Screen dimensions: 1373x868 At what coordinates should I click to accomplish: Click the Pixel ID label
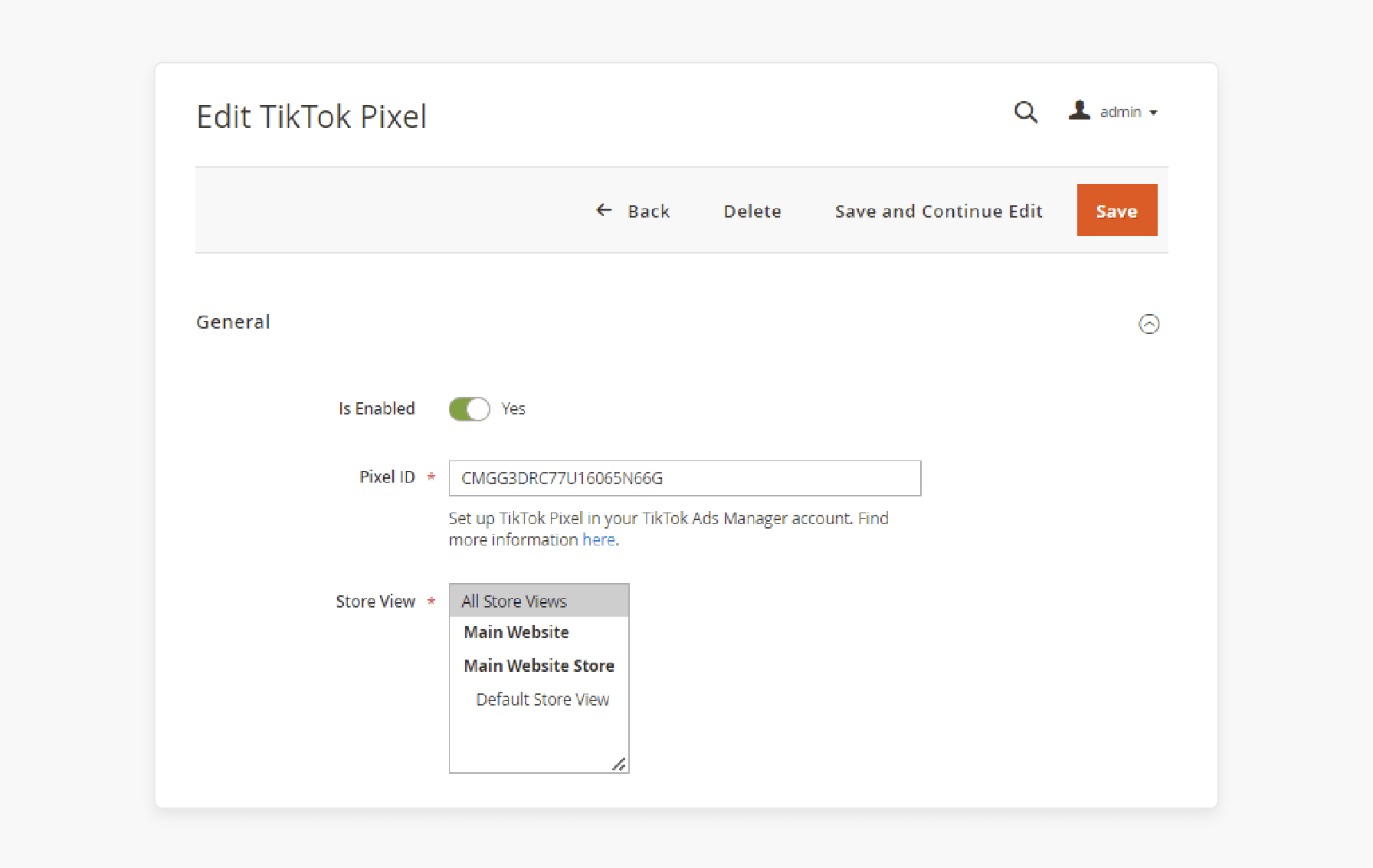pyautogui.click(x=387, y=477)
